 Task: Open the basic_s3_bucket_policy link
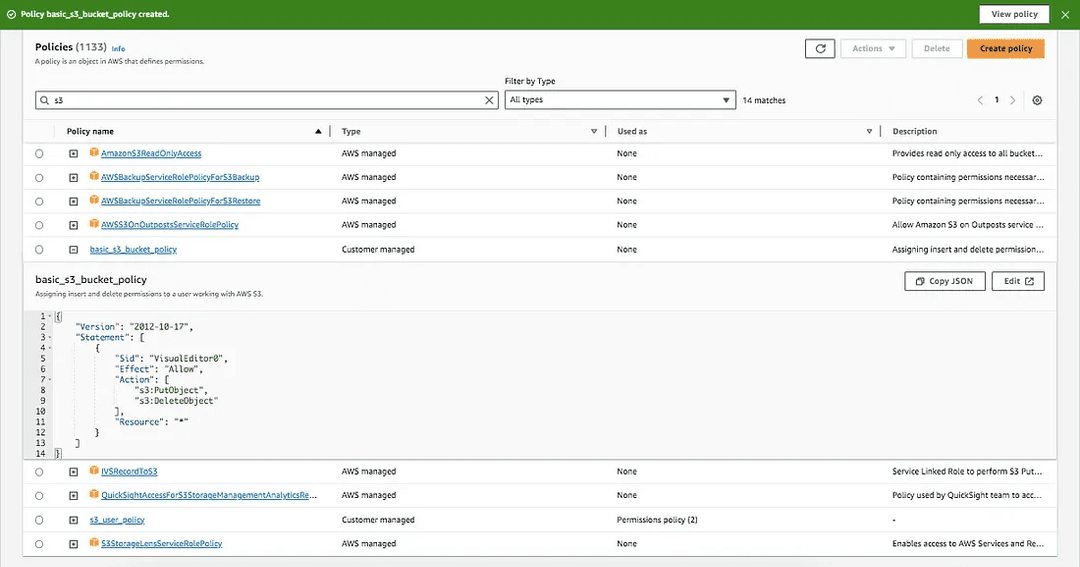pyautogui.click(x=133, y=249)
